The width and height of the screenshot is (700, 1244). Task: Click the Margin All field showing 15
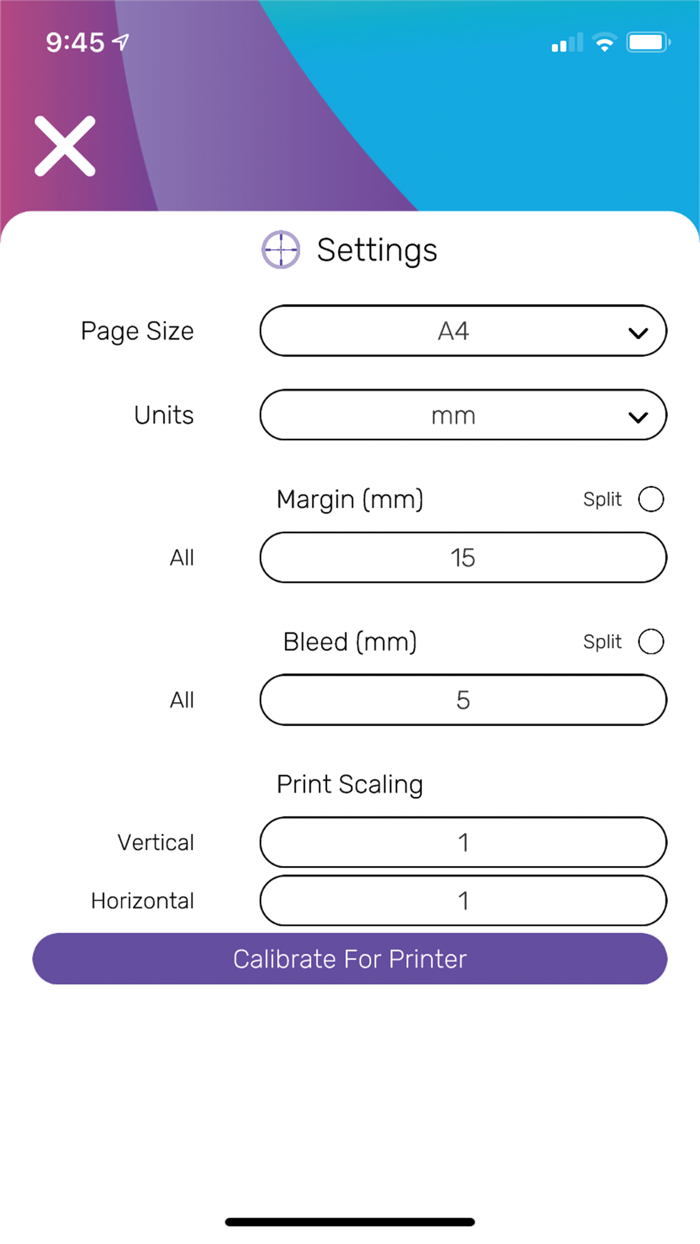coord(463,557)
